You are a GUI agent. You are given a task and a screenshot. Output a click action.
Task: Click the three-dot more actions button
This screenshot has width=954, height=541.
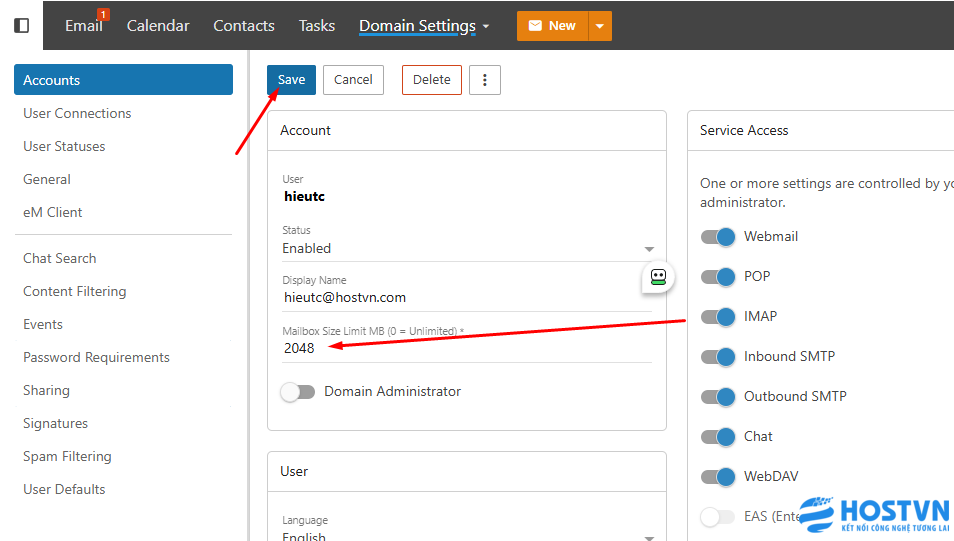tap(485, 80)
